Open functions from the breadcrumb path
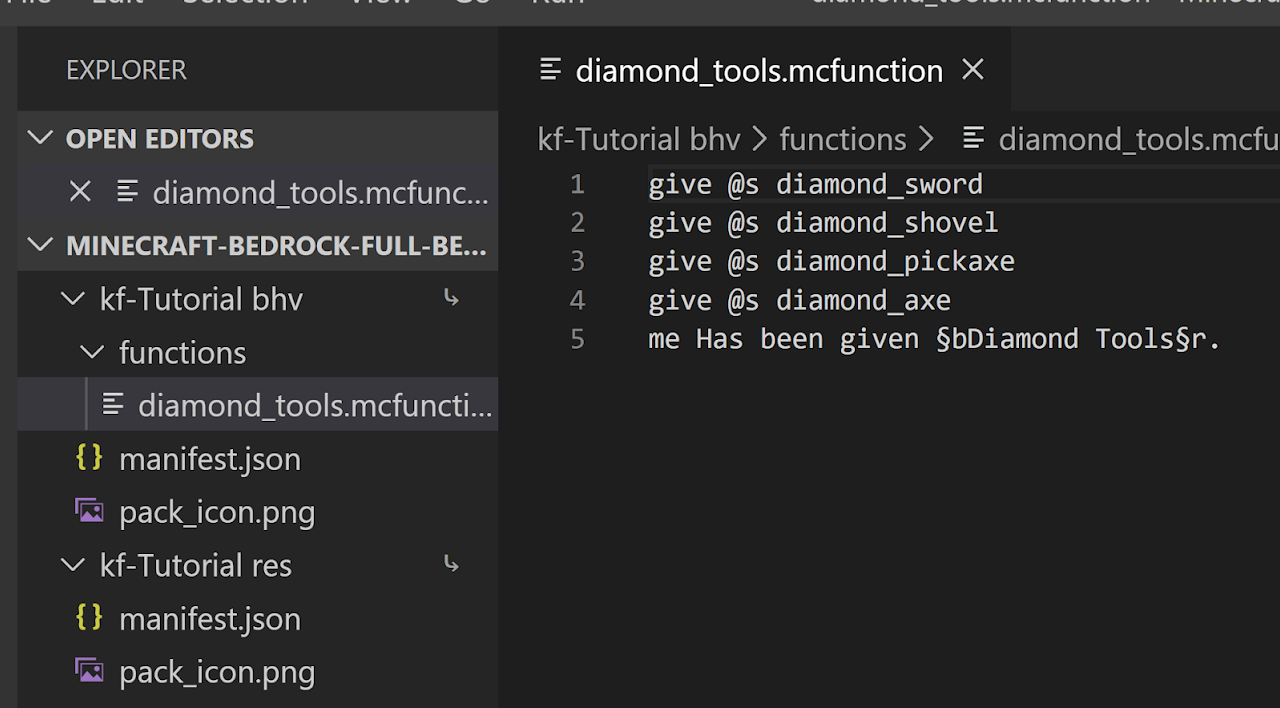Image resolution: width=1280 pixels, height=708 pixels. (843, 138)
